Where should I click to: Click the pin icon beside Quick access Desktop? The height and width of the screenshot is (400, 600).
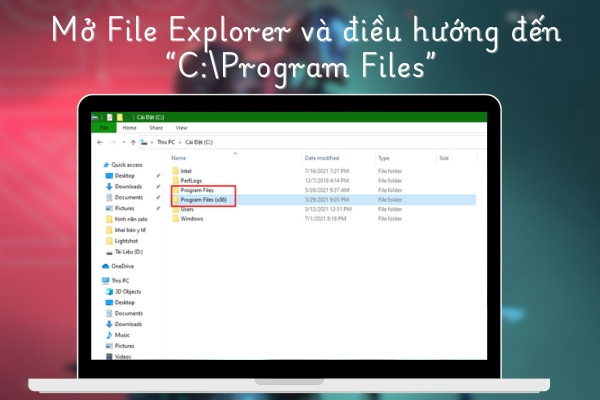pos(158,176)
